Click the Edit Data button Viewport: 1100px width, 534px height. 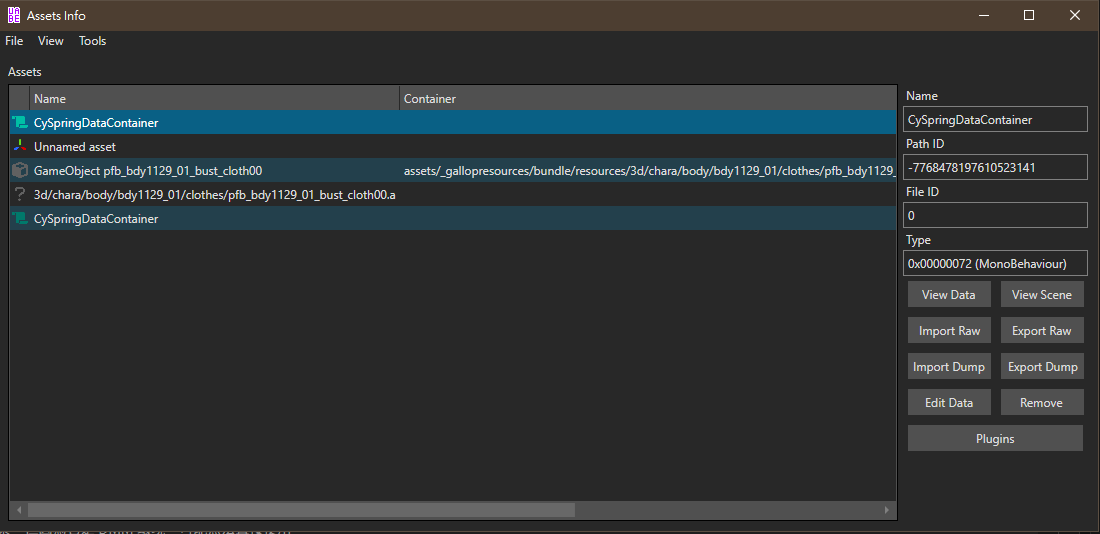949,403
